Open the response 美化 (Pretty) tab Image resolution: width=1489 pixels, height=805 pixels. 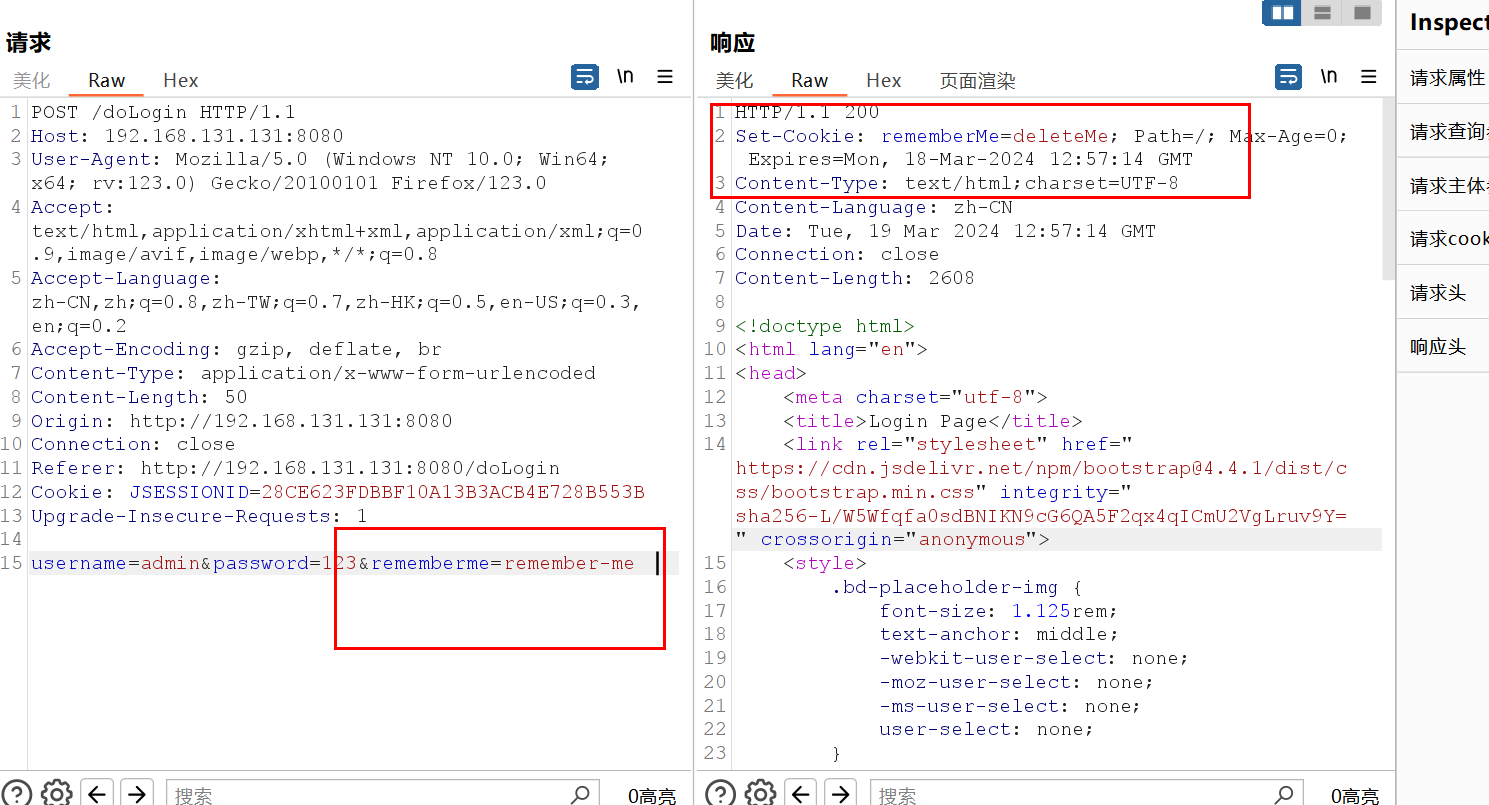pyautogui.click(x=735, y=80)
